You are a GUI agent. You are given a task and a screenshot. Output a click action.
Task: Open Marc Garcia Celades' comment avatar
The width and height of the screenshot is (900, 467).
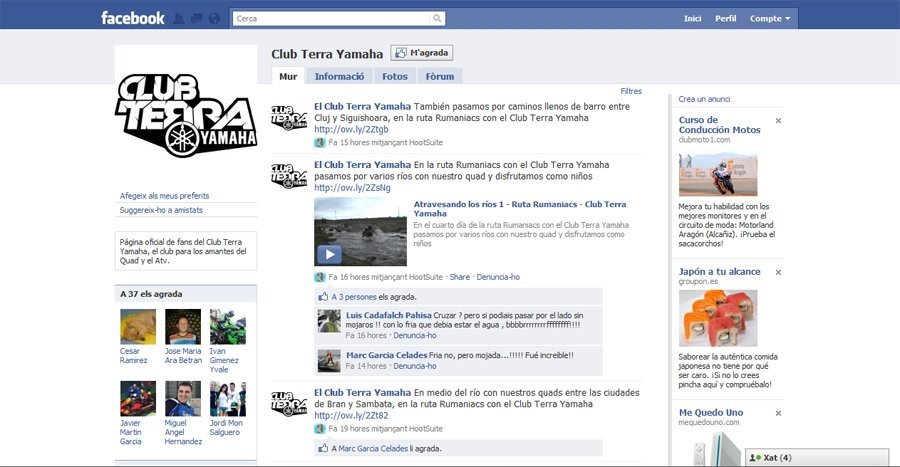pyautogui.click(x=329, y=360)
